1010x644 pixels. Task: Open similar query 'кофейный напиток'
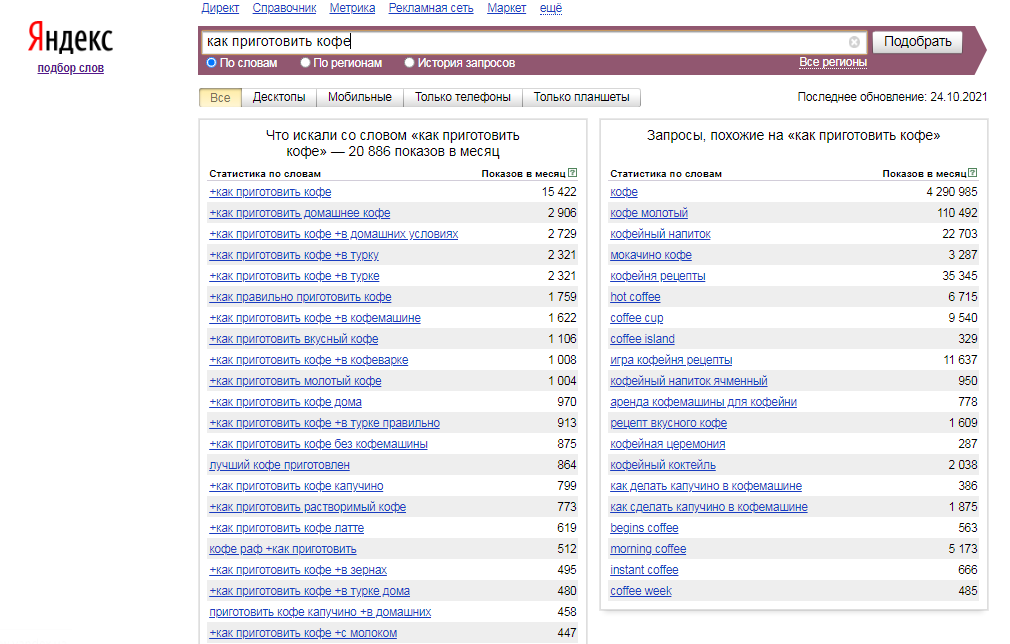coord(660,234)
